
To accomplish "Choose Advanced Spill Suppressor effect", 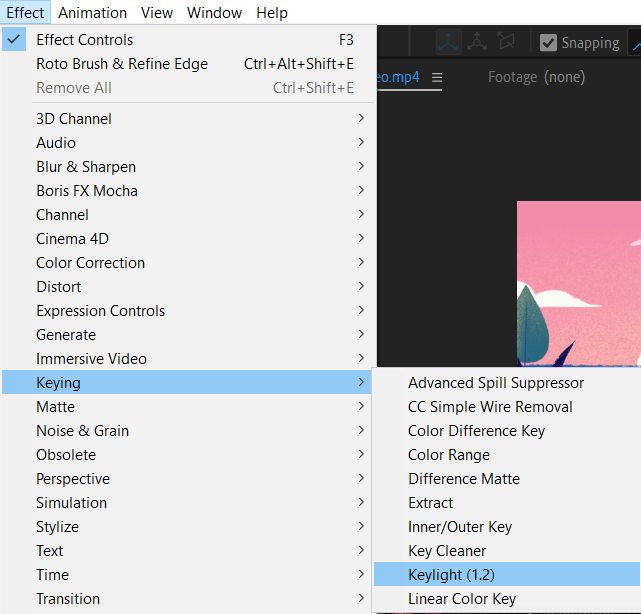I will point(496,383).
